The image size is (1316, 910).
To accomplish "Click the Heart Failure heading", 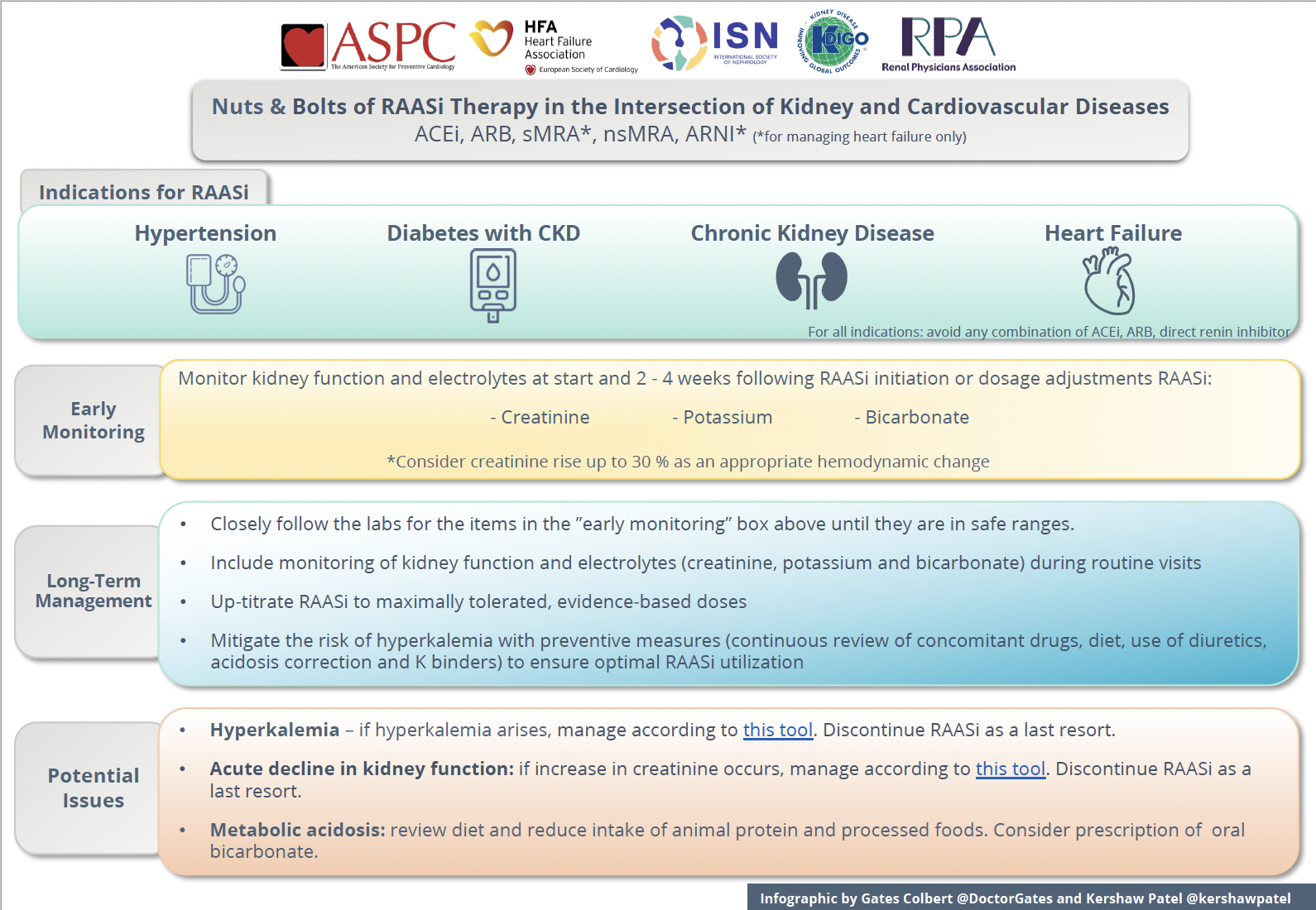I will tap(1112, 233).
